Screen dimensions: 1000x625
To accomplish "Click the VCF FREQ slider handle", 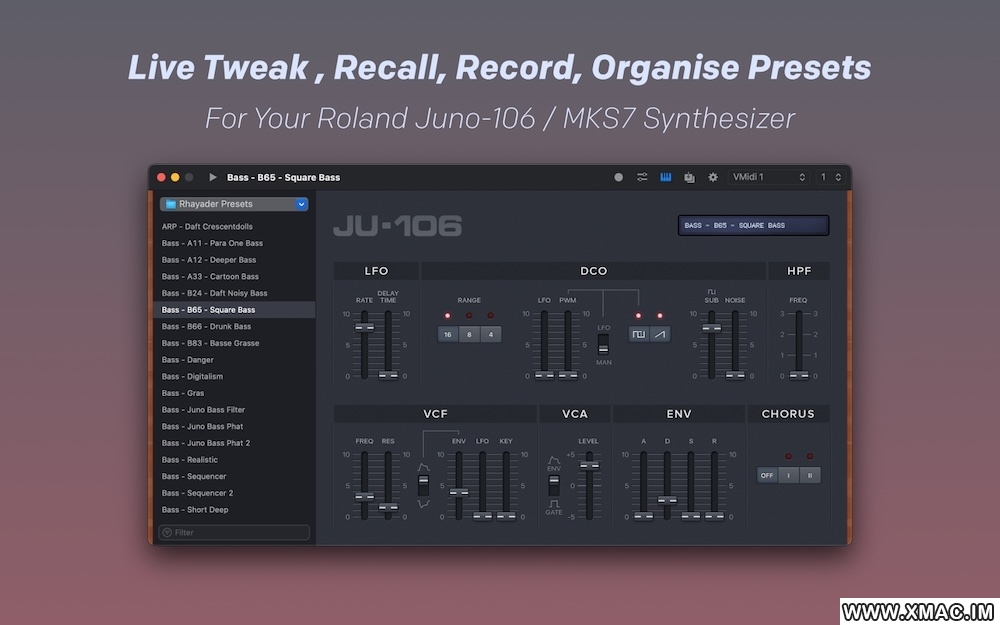I will pos(364,496).
